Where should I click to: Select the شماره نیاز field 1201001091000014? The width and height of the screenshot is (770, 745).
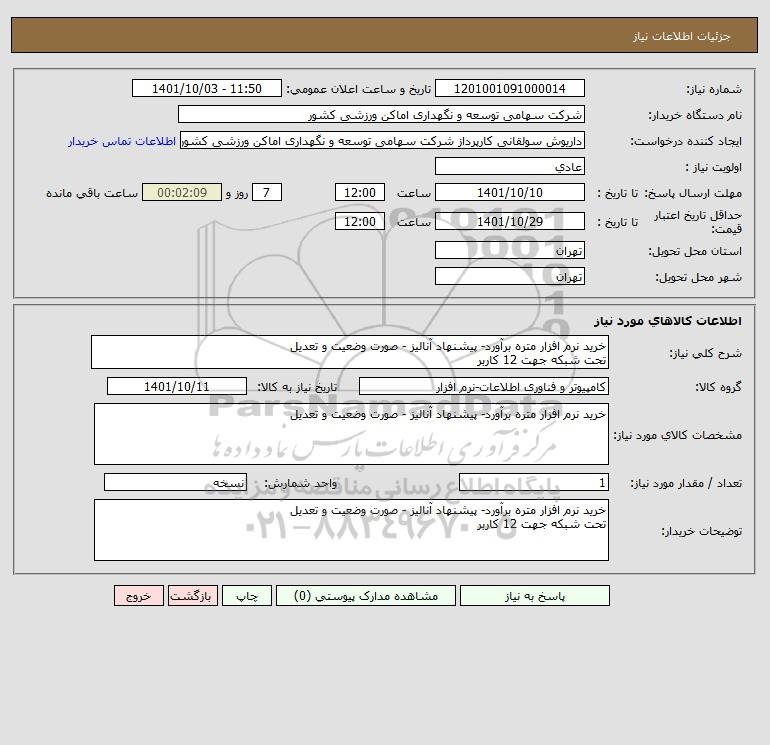point(510,88)
